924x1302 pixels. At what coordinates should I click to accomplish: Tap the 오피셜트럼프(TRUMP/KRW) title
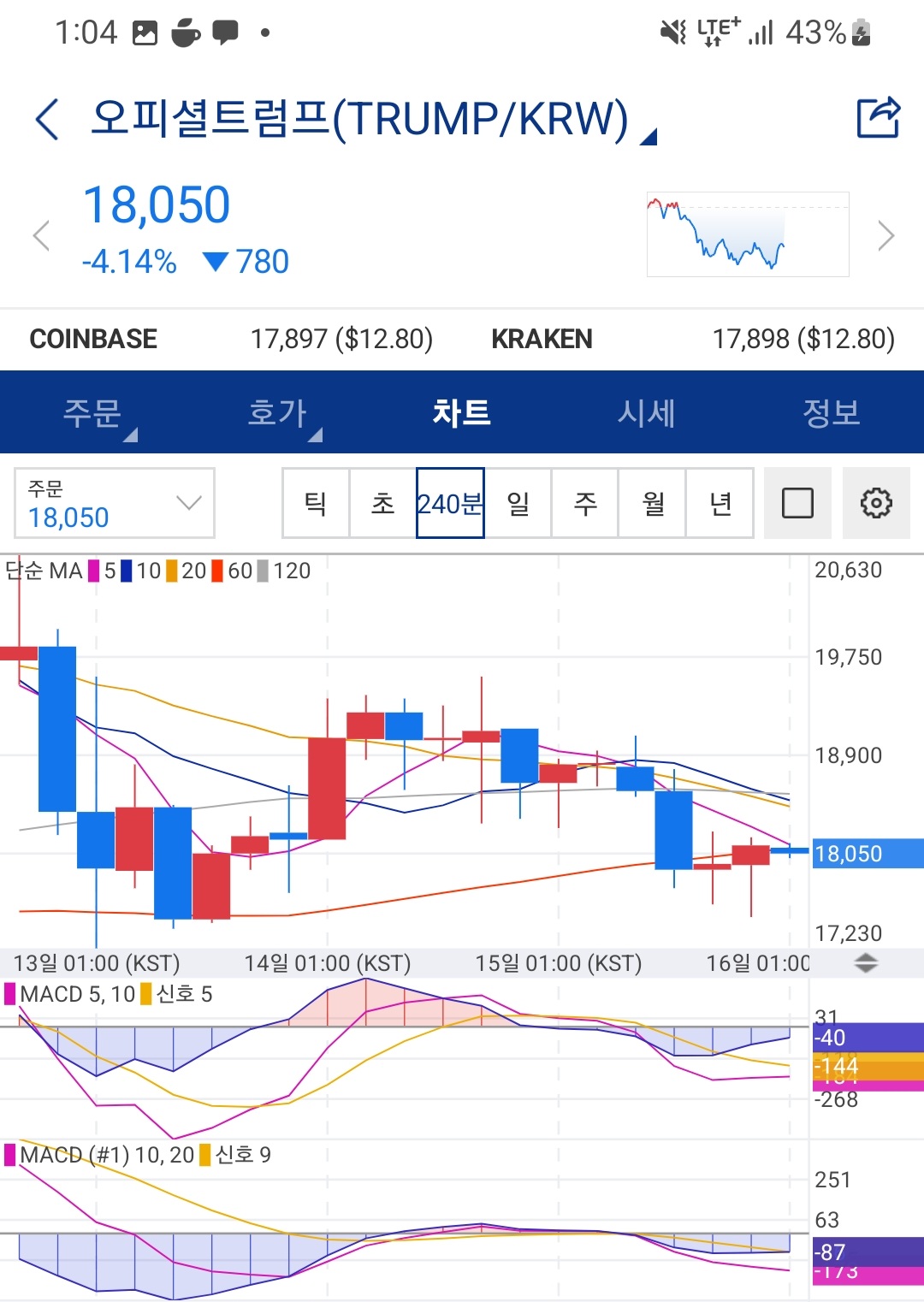point(359,118)
